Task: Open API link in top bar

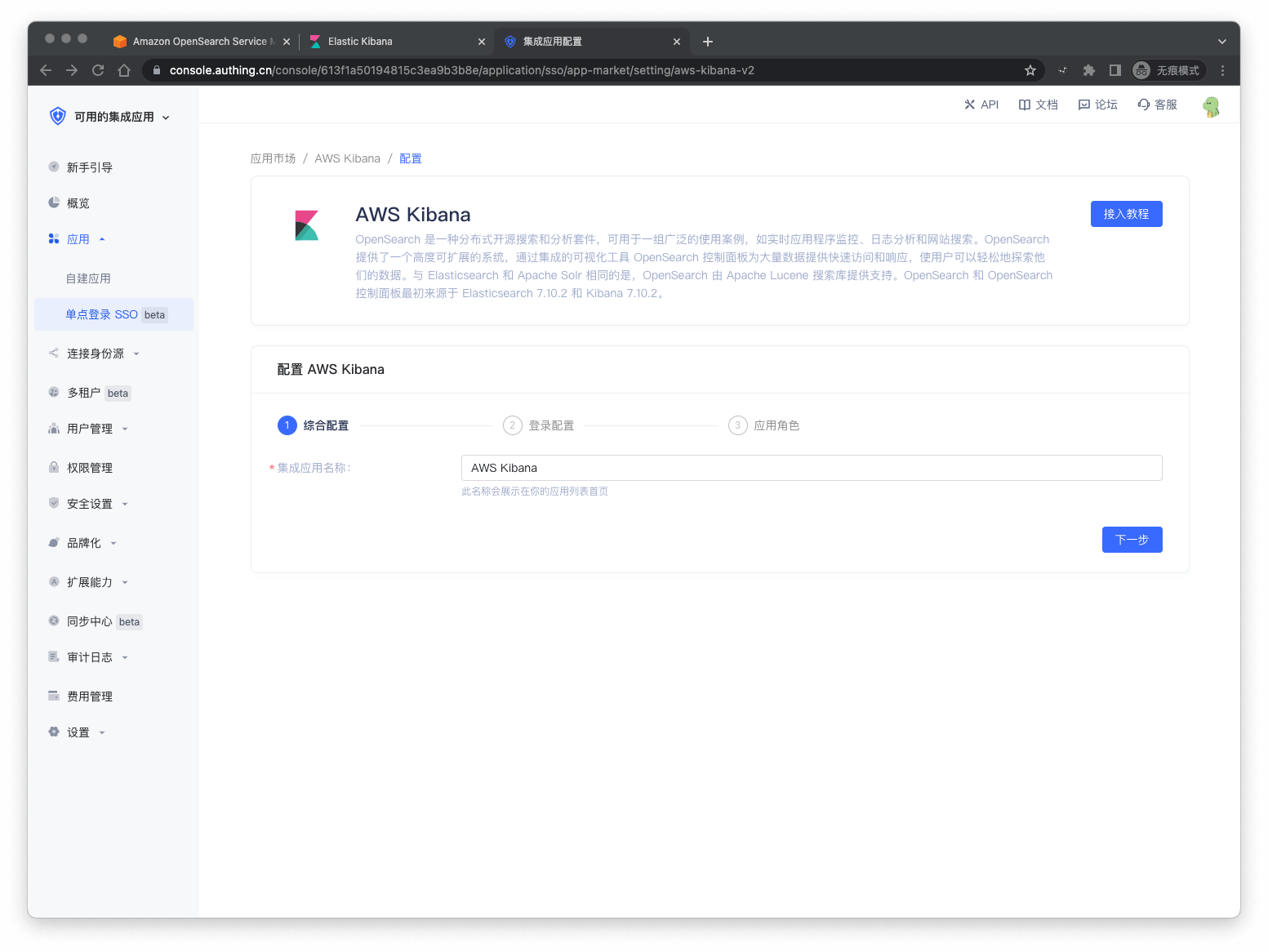Action: (981, 105)
